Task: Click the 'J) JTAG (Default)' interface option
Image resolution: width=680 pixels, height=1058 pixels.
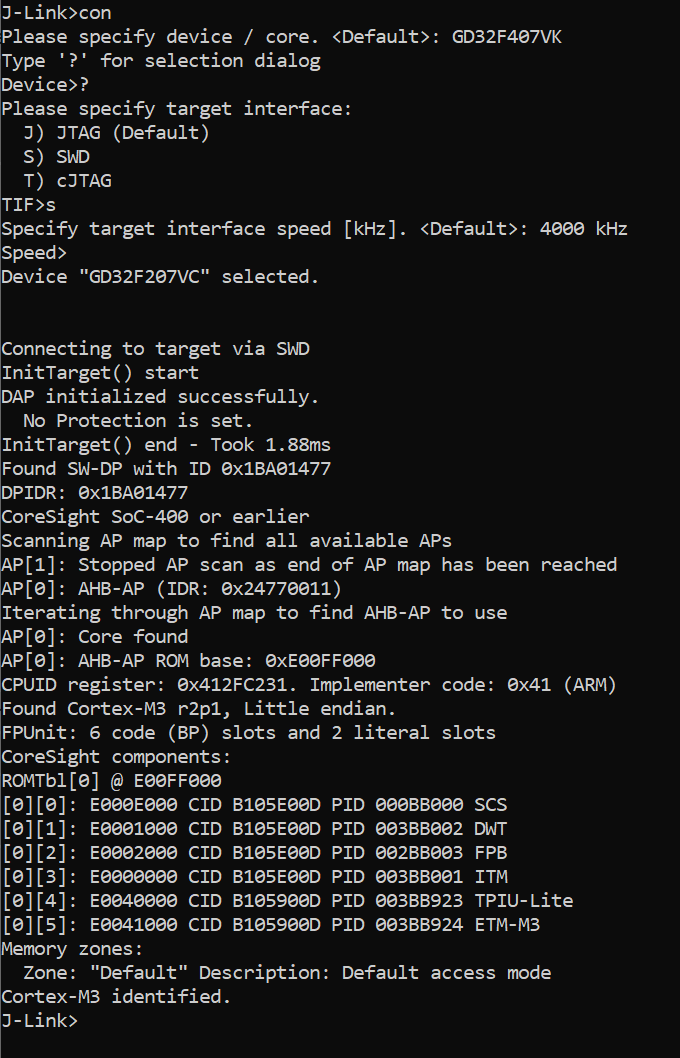Action: (116, 133)
